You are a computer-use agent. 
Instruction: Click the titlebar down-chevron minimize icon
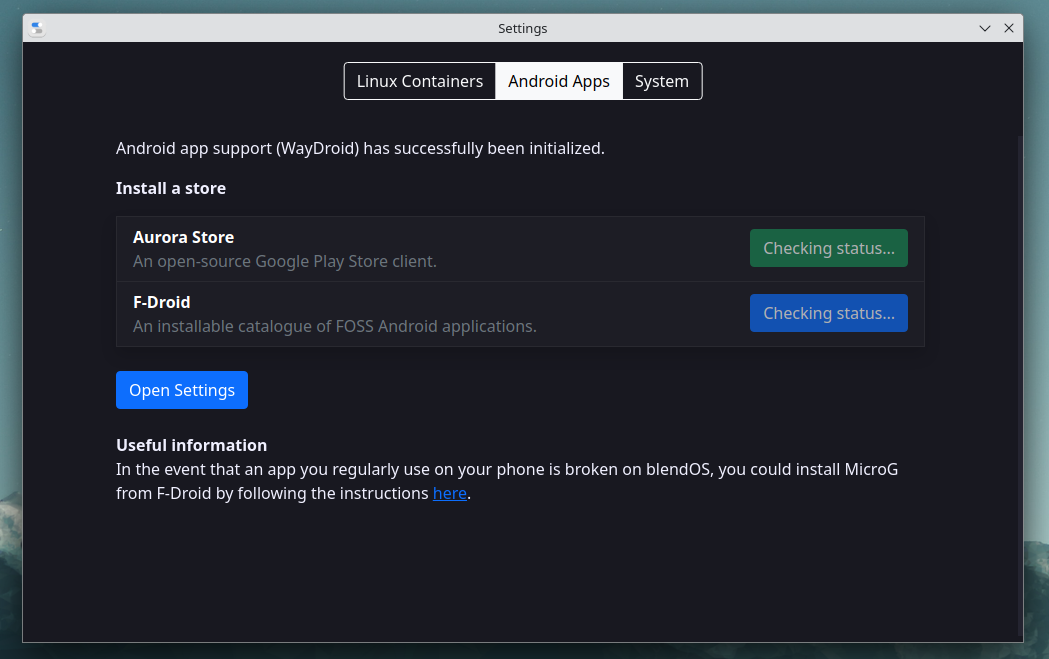pyautogui.click(x=985, y=28)
